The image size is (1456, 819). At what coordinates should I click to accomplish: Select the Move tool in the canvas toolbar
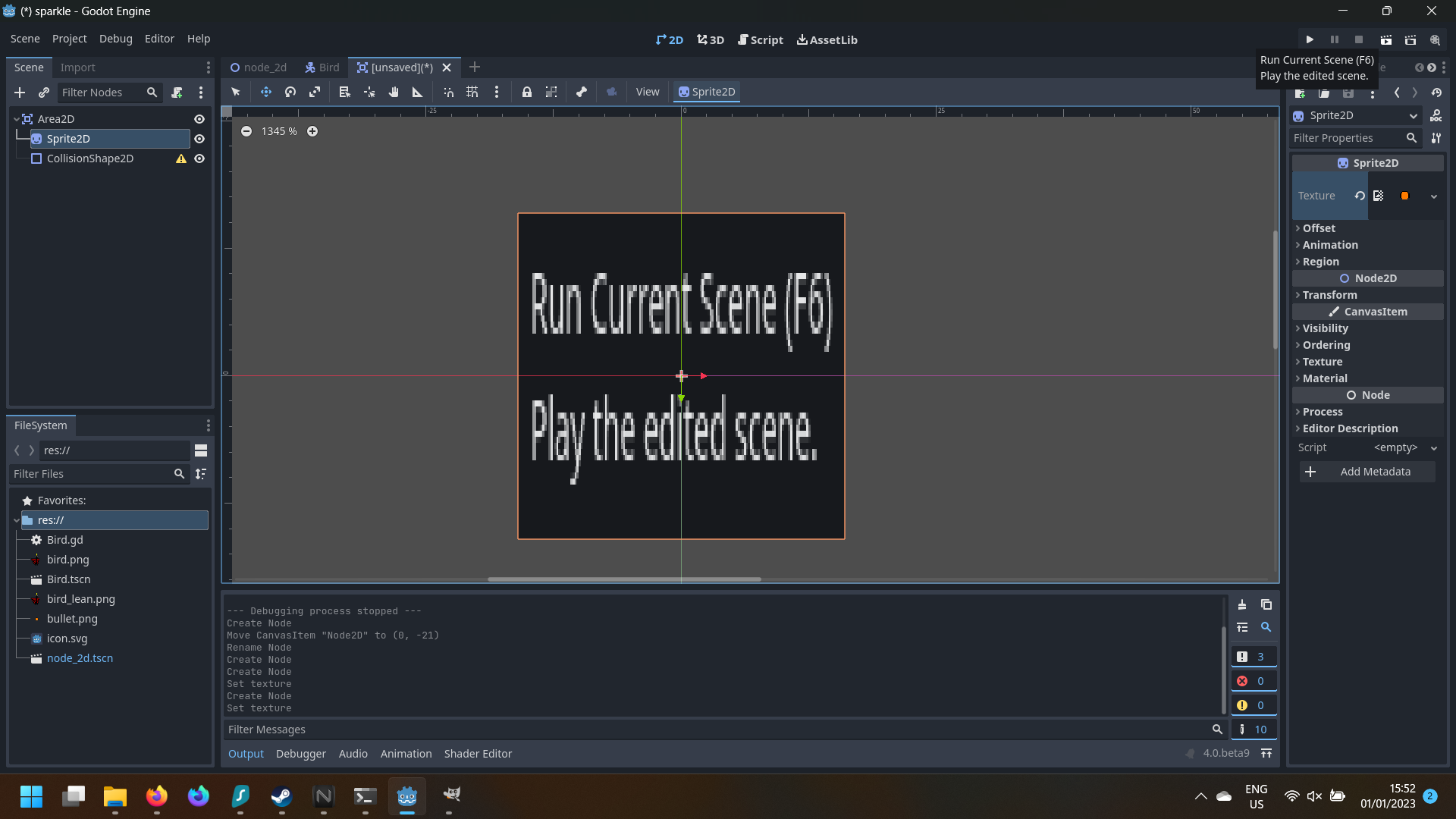click(x=266, y=92)
